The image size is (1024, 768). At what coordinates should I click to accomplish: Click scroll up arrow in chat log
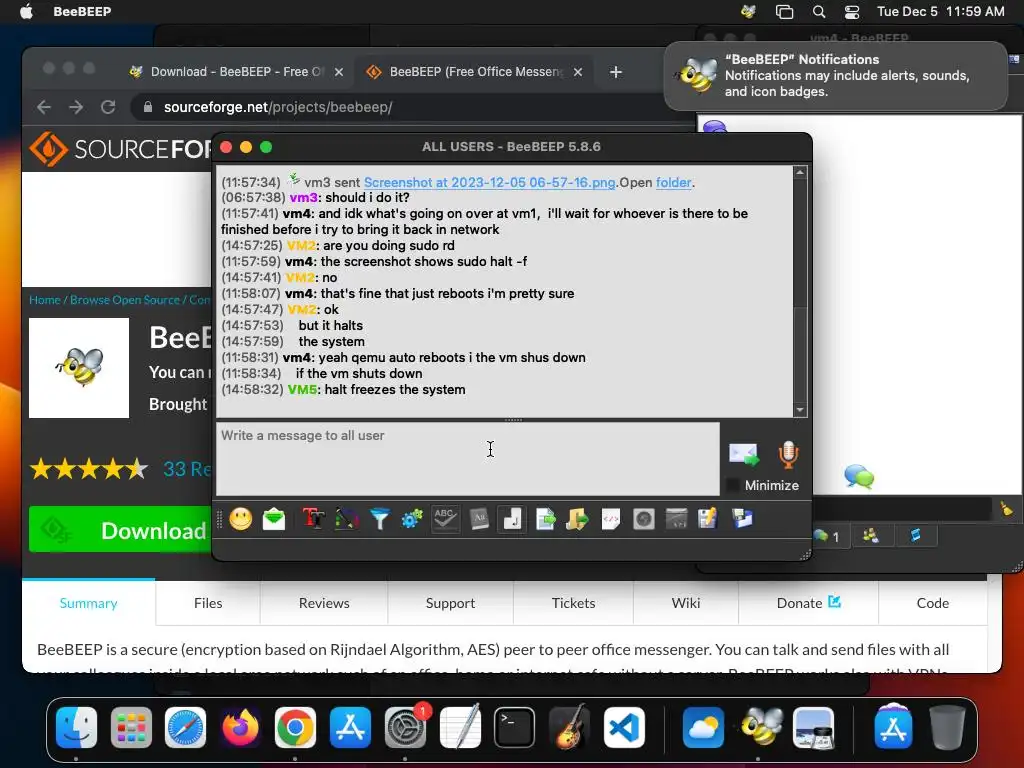click(x=800, y=172)
